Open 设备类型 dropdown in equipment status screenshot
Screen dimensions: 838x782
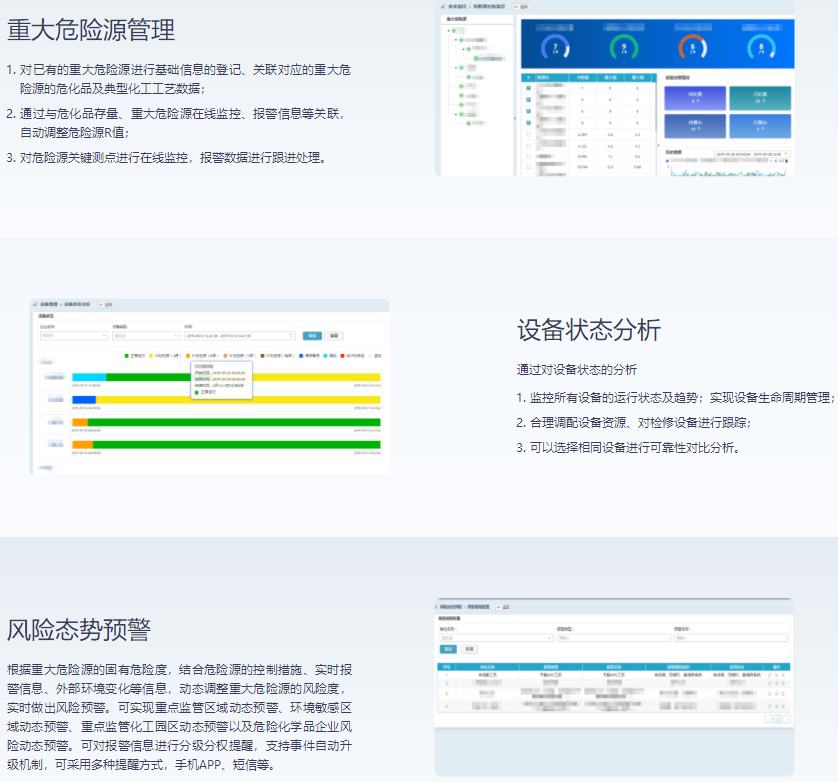click(x=146, y=336)
